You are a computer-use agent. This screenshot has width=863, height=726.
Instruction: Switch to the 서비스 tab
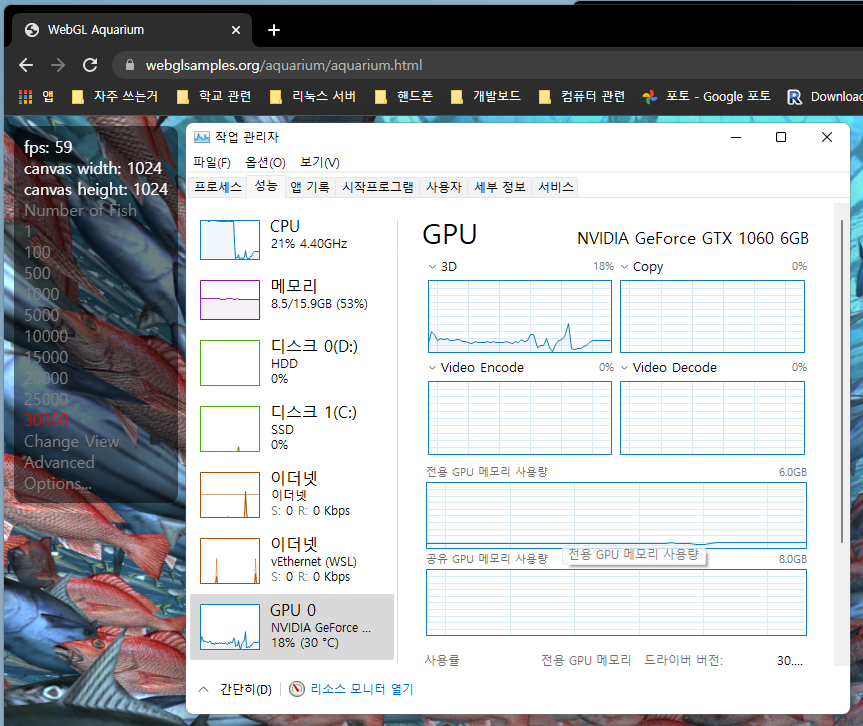point(555,187)
